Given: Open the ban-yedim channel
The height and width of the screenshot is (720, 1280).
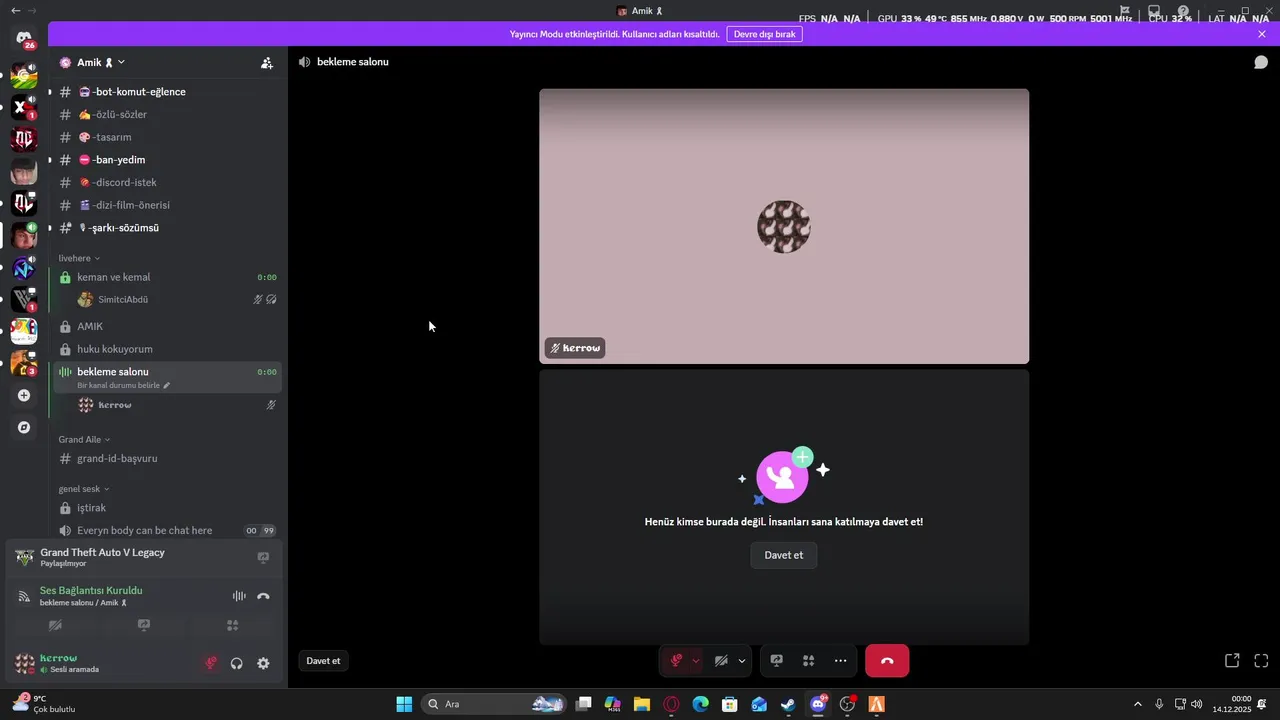Looking at the screenshot, I should click(x=167, y=160).
